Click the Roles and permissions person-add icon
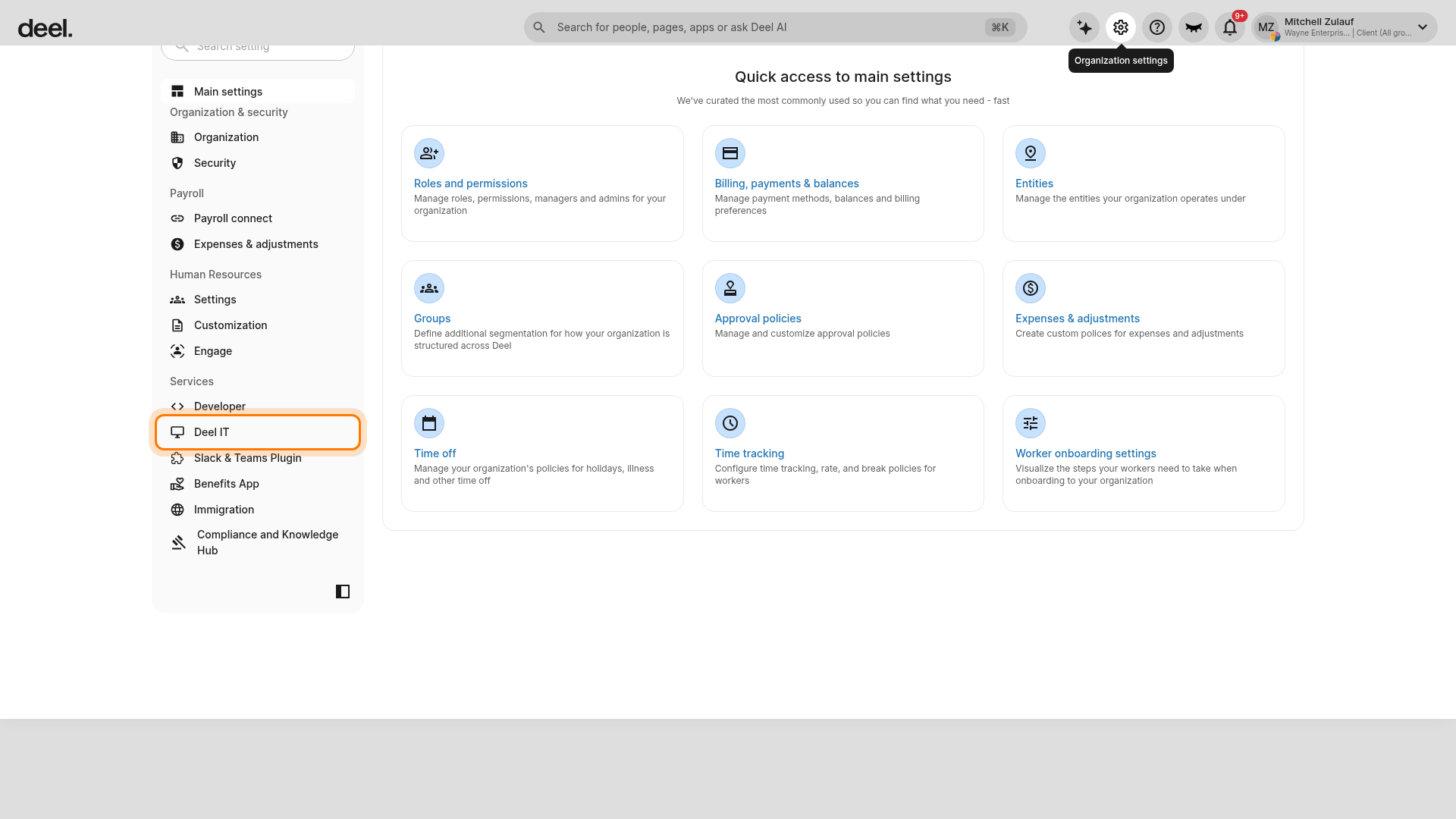Viewport: 1456px width, 819px height. (x=429, y=153)
